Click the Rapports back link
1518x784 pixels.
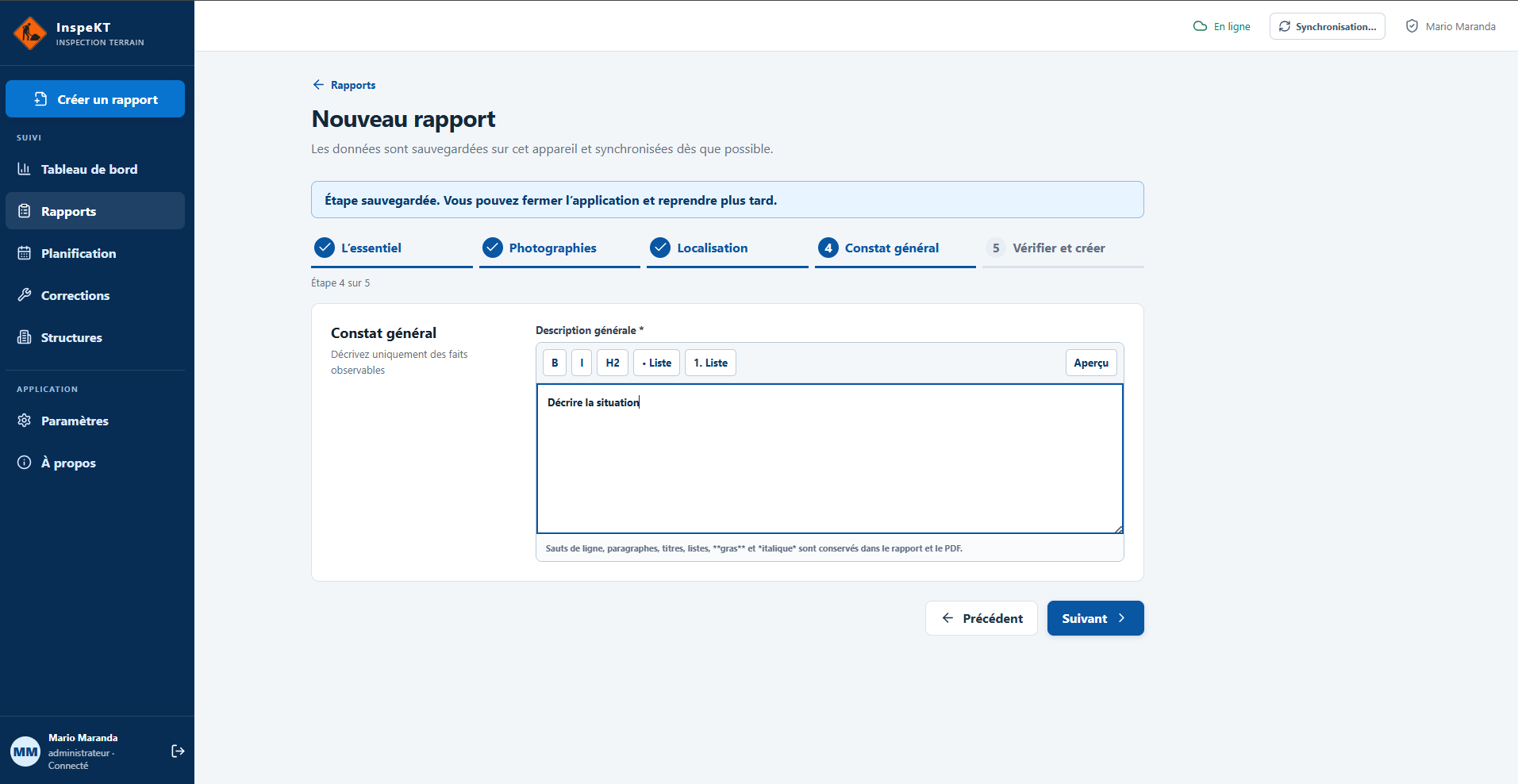click(x=344, y=85)
